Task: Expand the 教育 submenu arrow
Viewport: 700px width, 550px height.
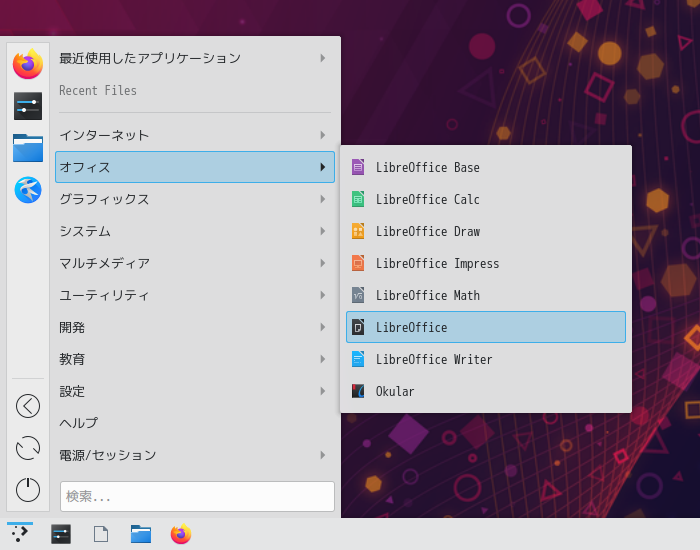Action: (x=323, y=359)
